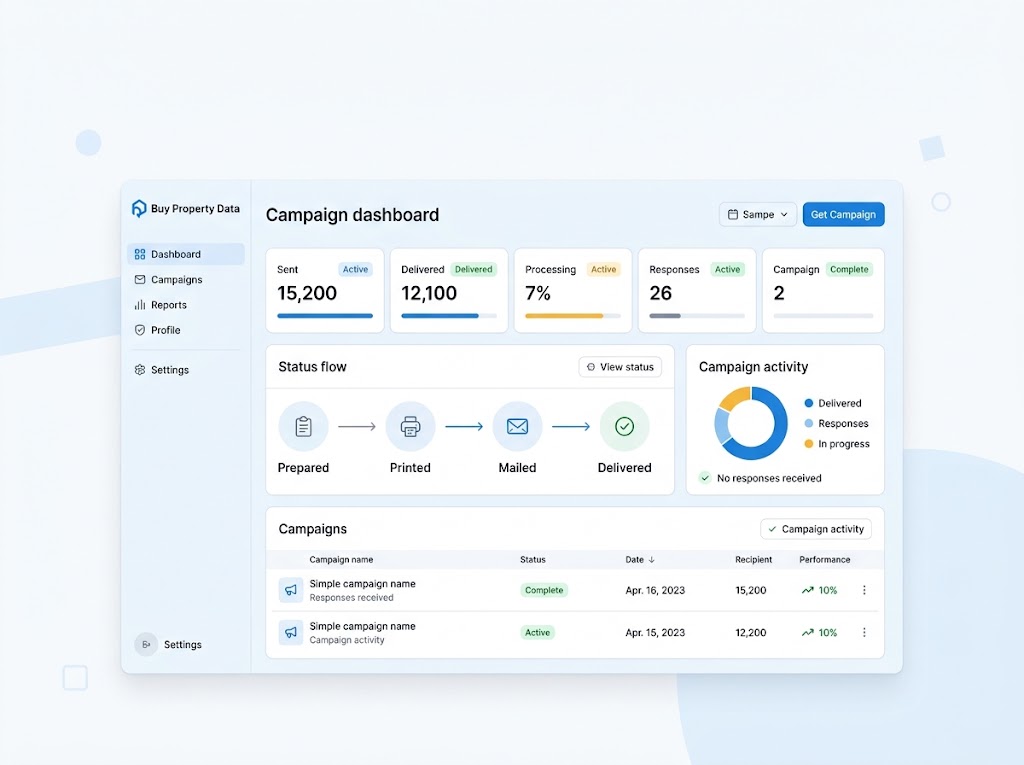This screenshot has height=765, width=1024.
Task: Click the Printed printer icon
Action: 410,427
